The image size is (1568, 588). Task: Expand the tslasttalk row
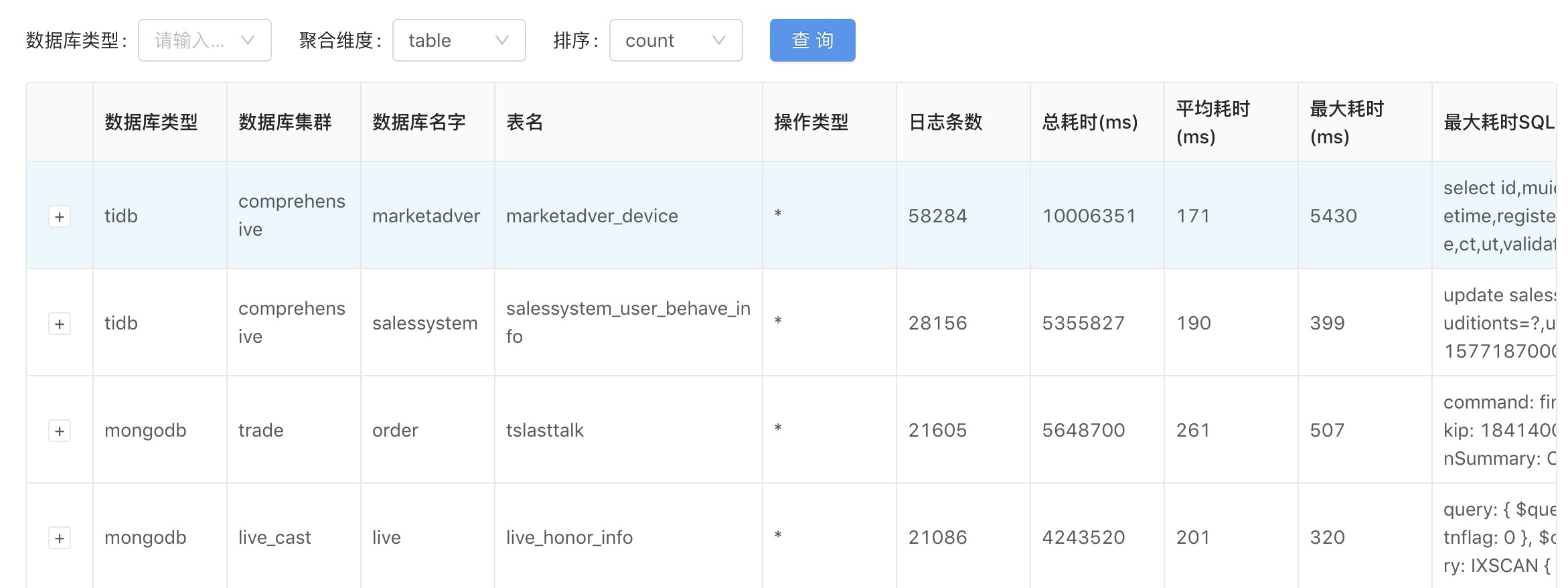coord(60,431)
